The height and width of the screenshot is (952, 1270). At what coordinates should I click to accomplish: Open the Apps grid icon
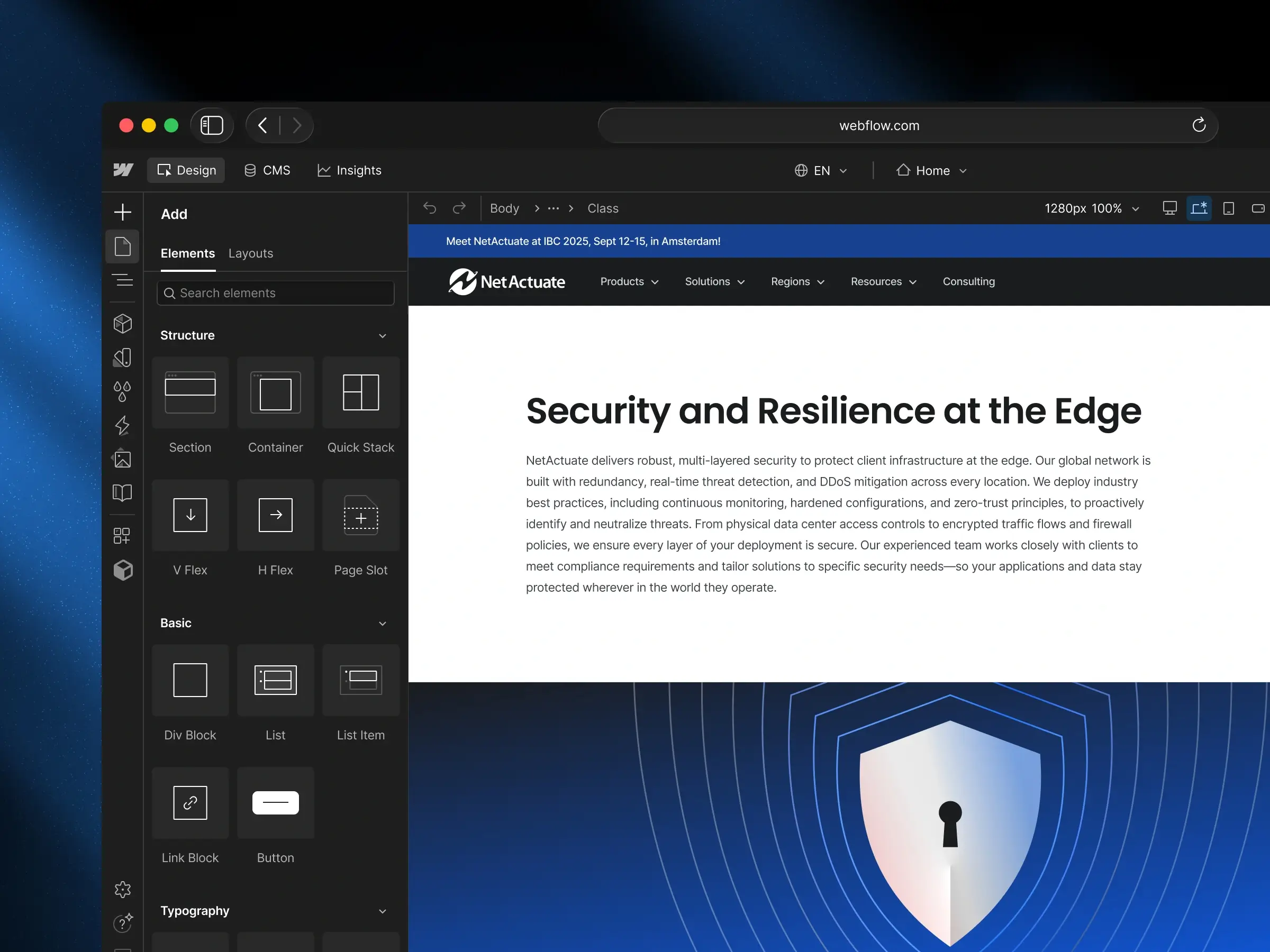coord(122,536)
